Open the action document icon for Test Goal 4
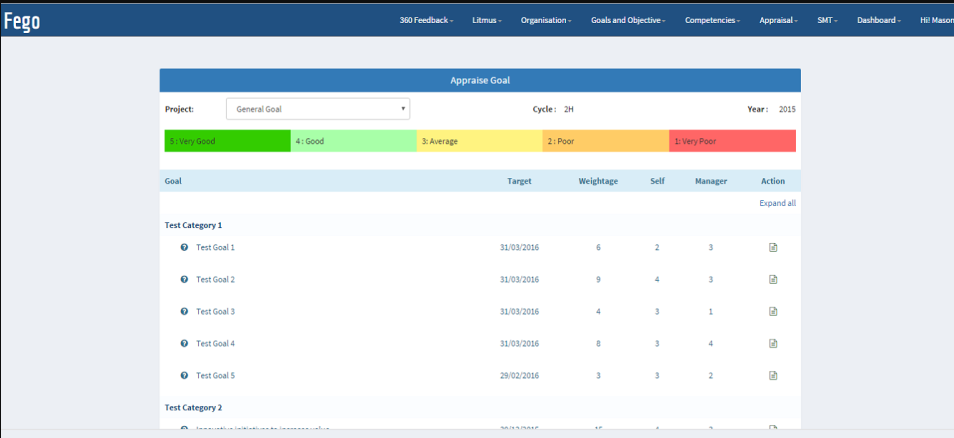 (772, 343)
